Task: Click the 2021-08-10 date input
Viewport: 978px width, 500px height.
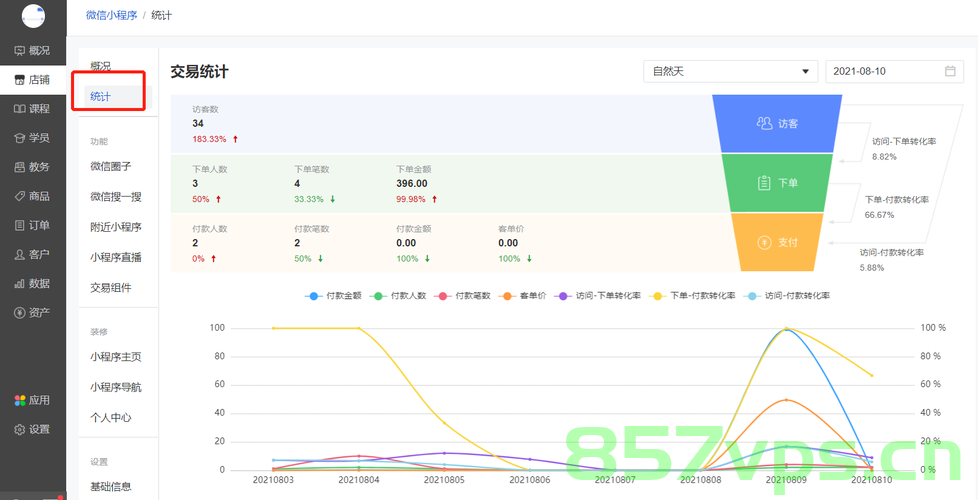Action: 894,71
